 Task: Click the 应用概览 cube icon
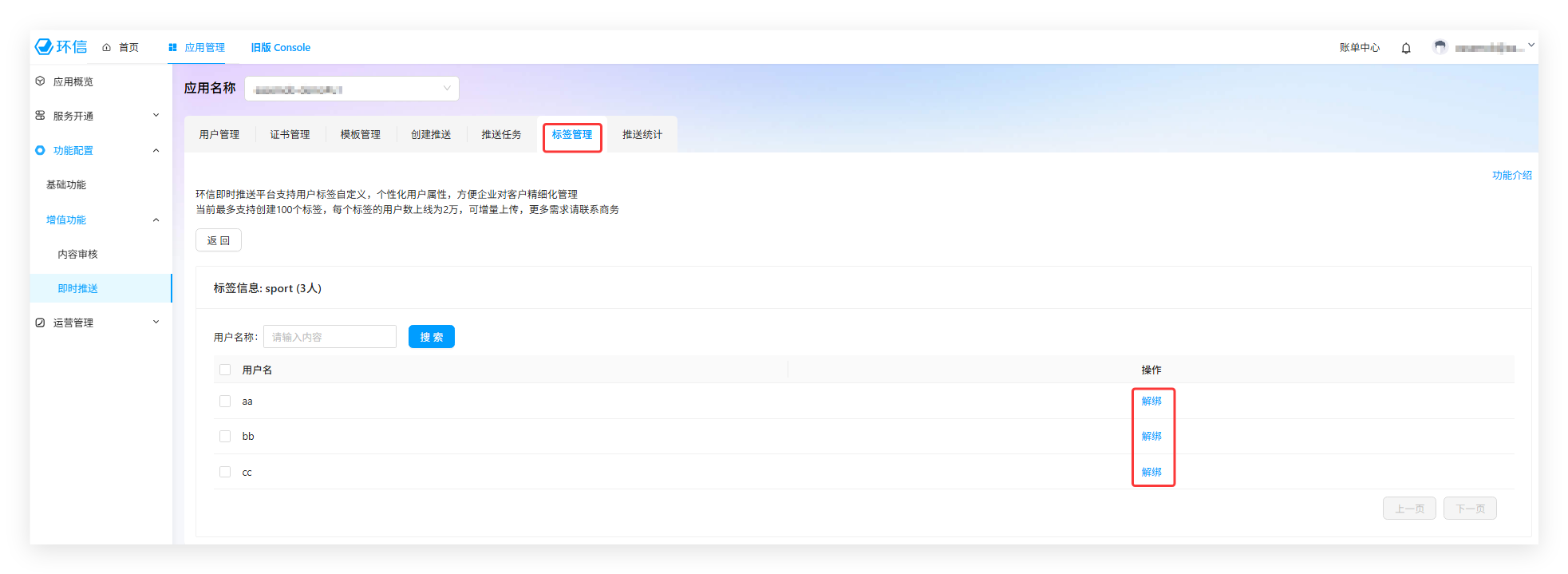coord(40,81)
